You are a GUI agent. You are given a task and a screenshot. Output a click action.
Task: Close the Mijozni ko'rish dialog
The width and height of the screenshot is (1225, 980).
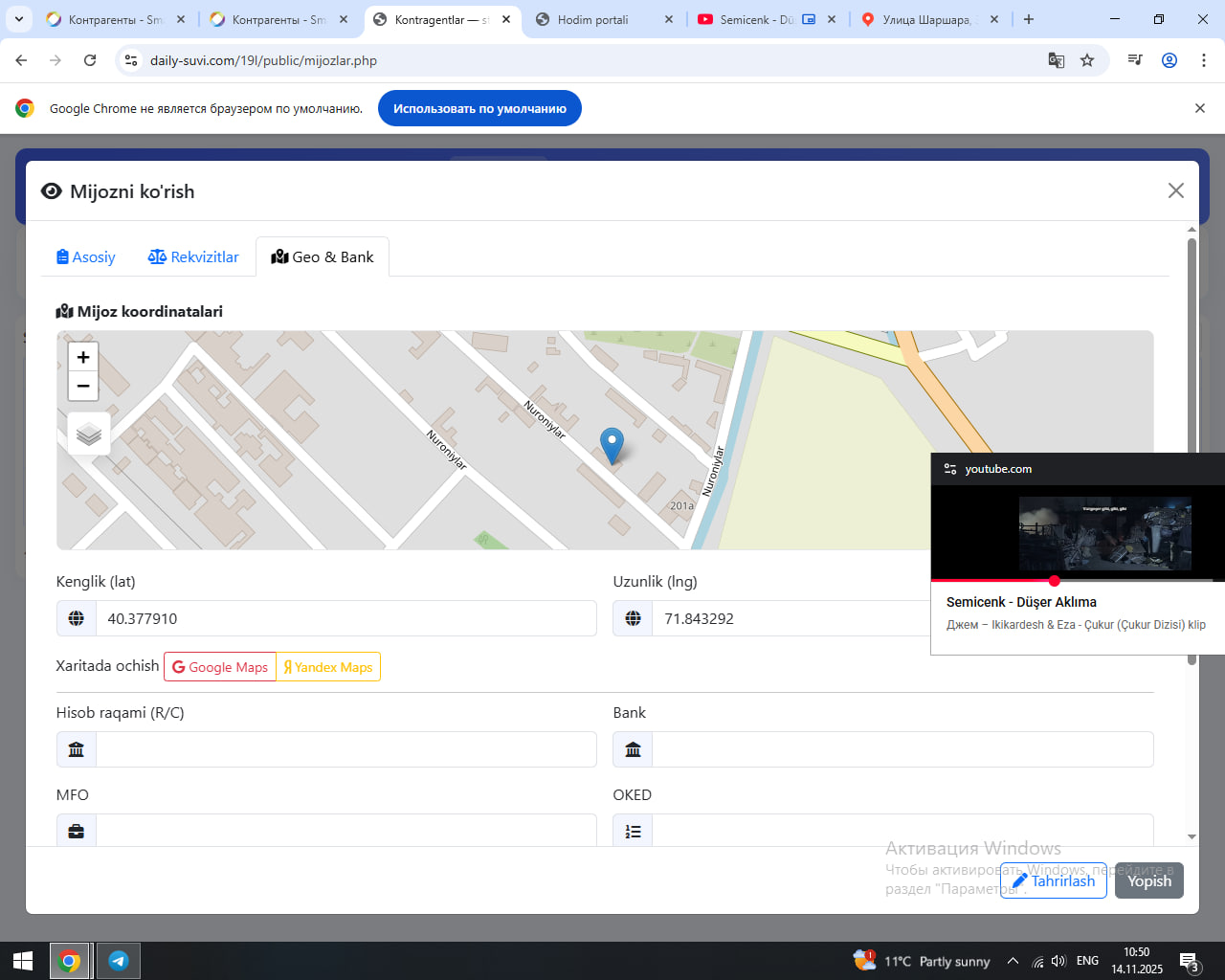(x=1176, y=190)
